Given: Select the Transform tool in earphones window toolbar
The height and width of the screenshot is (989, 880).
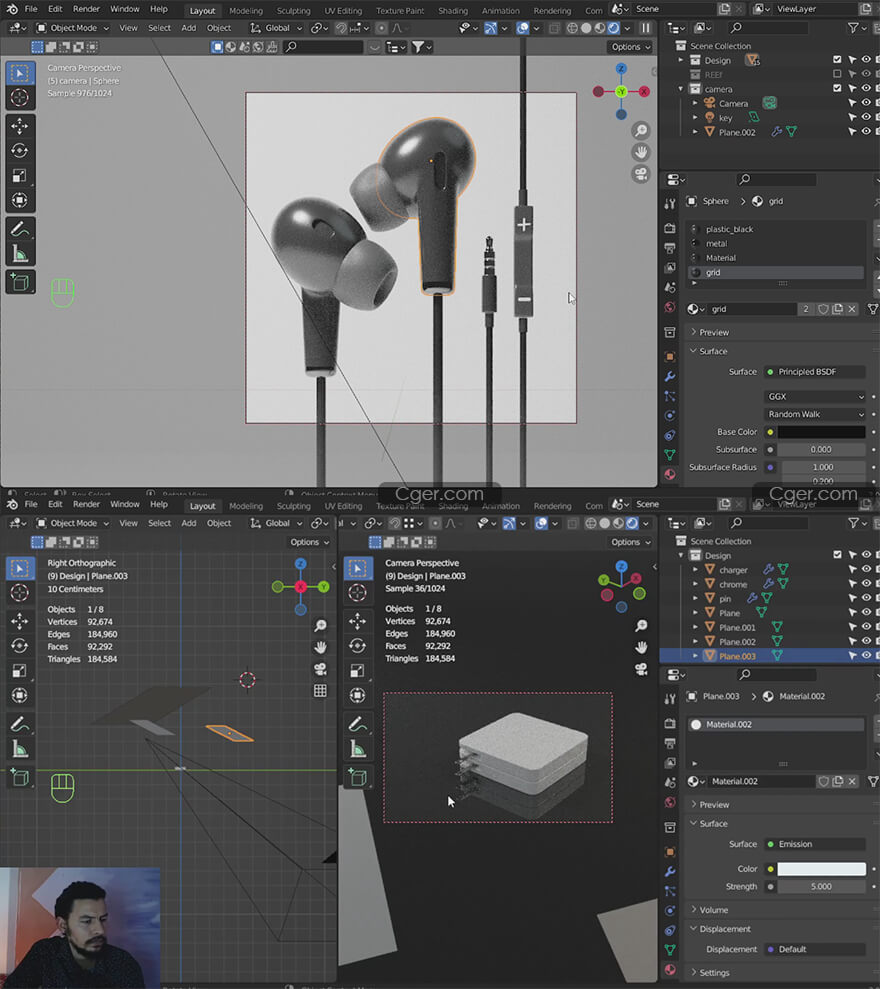Looking at the screenshot, I should tap(20, 200).
